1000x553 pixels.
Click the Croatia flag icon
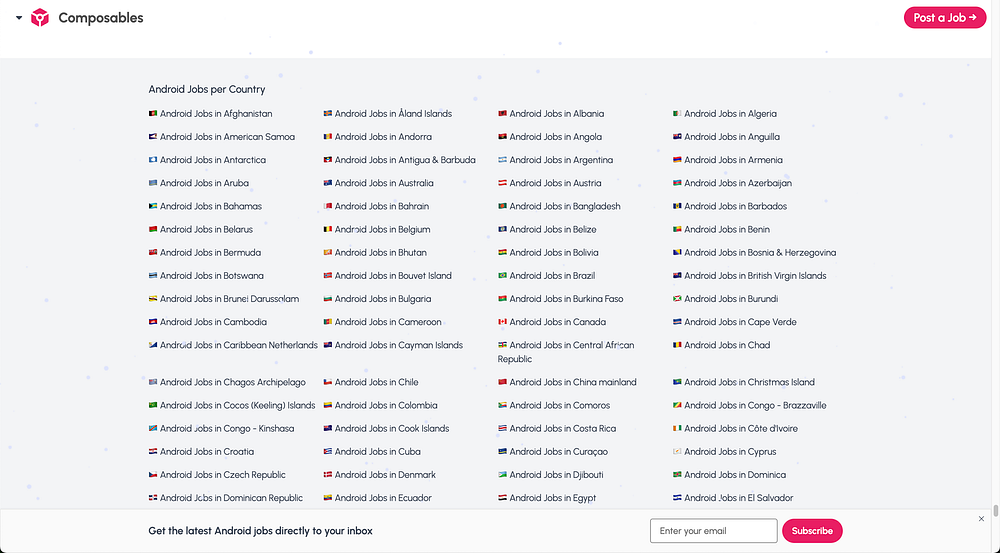tap(153, 452)
